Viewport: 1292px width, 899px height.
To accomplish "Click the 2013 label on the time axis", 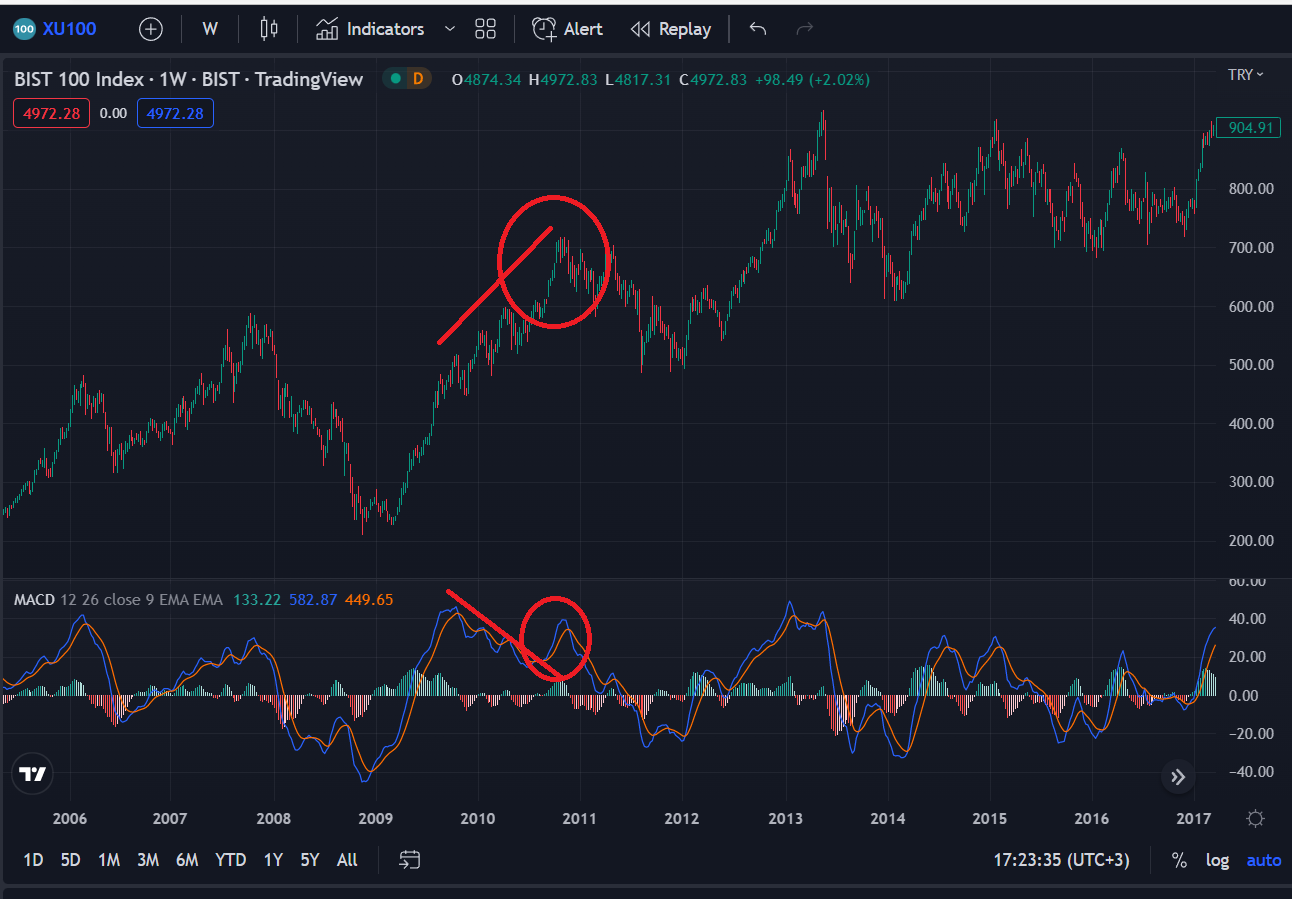I will (x=786, y=819).
